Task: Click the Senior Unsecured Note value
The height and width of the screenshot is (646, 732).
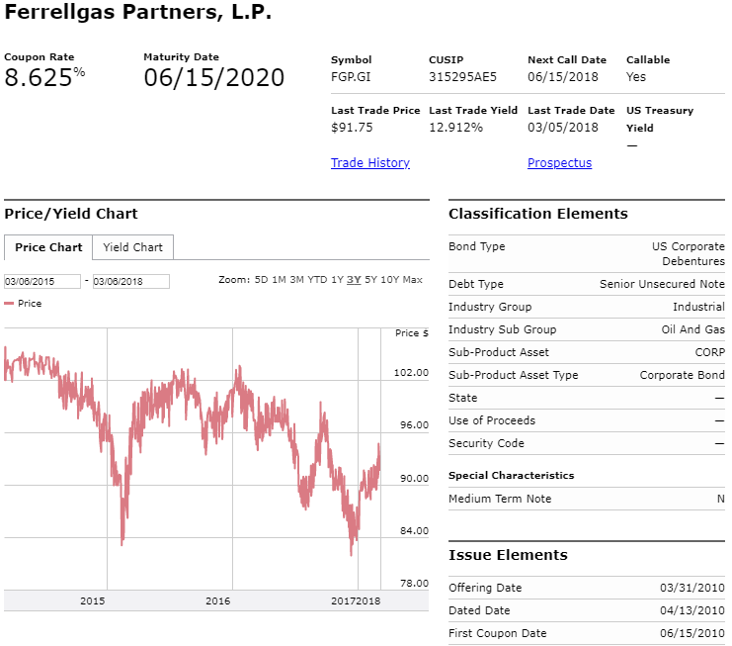Action: (662, 284)
